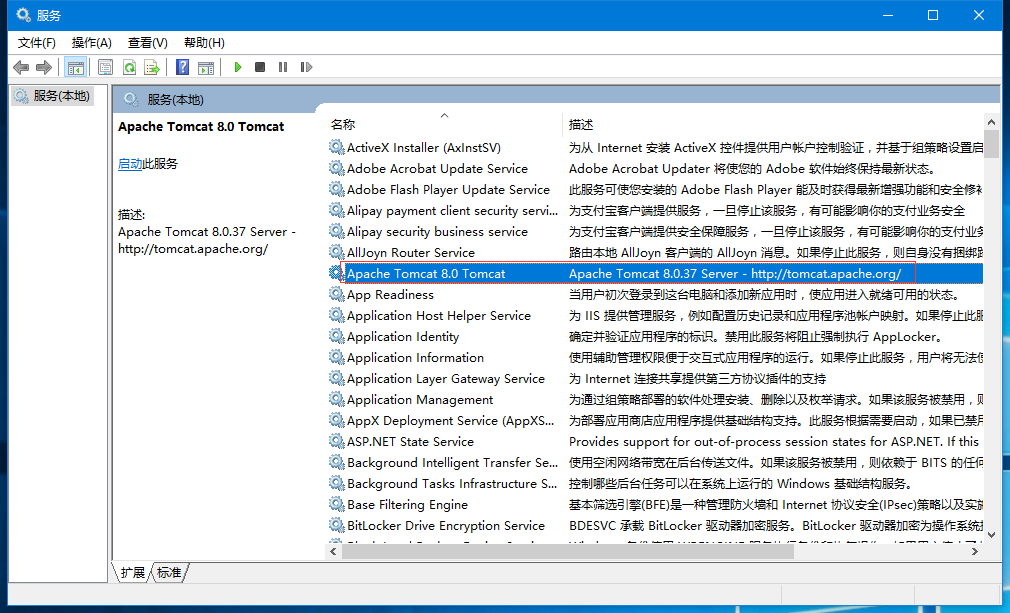Screen dimensions: 1010x613
Task: Switch to the 扩展 tab
Action: (x=133, y=572)
